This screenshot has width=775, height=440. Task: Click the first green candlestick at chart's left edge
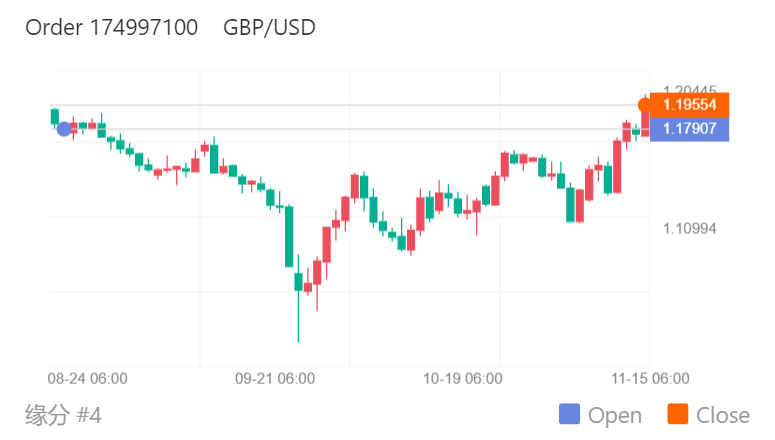(55, 117)
